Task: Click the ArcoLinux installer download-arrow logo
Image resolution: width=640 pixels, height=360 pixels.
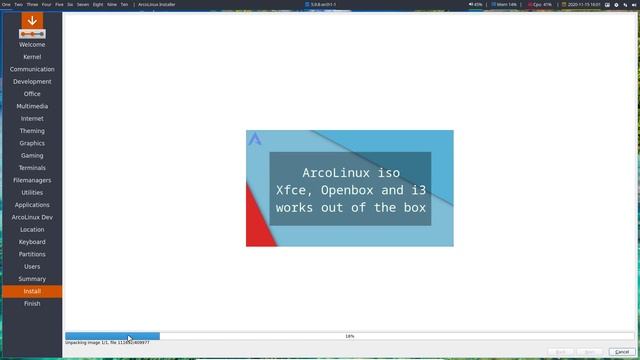Action: (32, 25)
